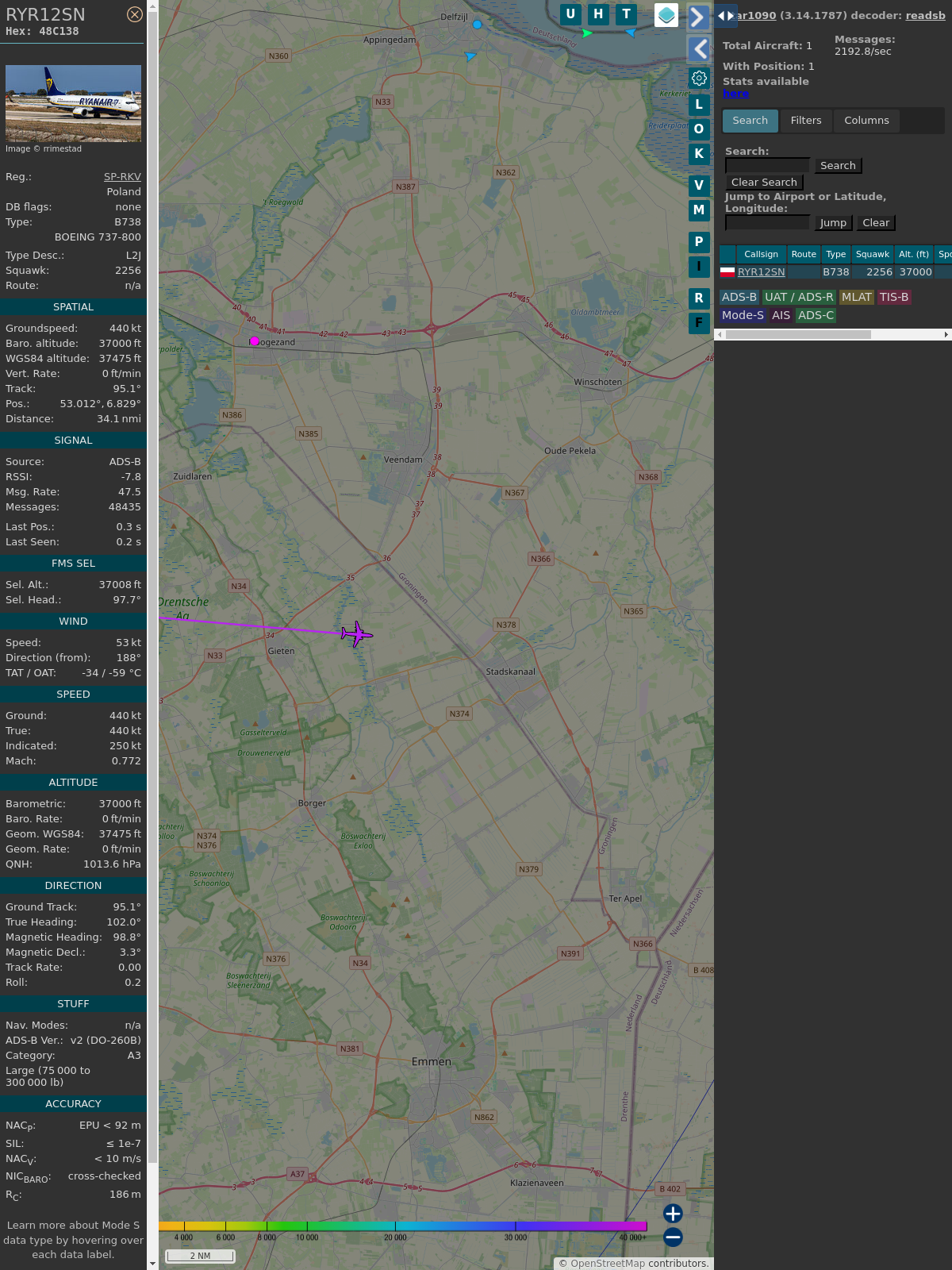Click the settings gear icon
This screenshot has height=1270, width=952.
(x=699, y=78)
